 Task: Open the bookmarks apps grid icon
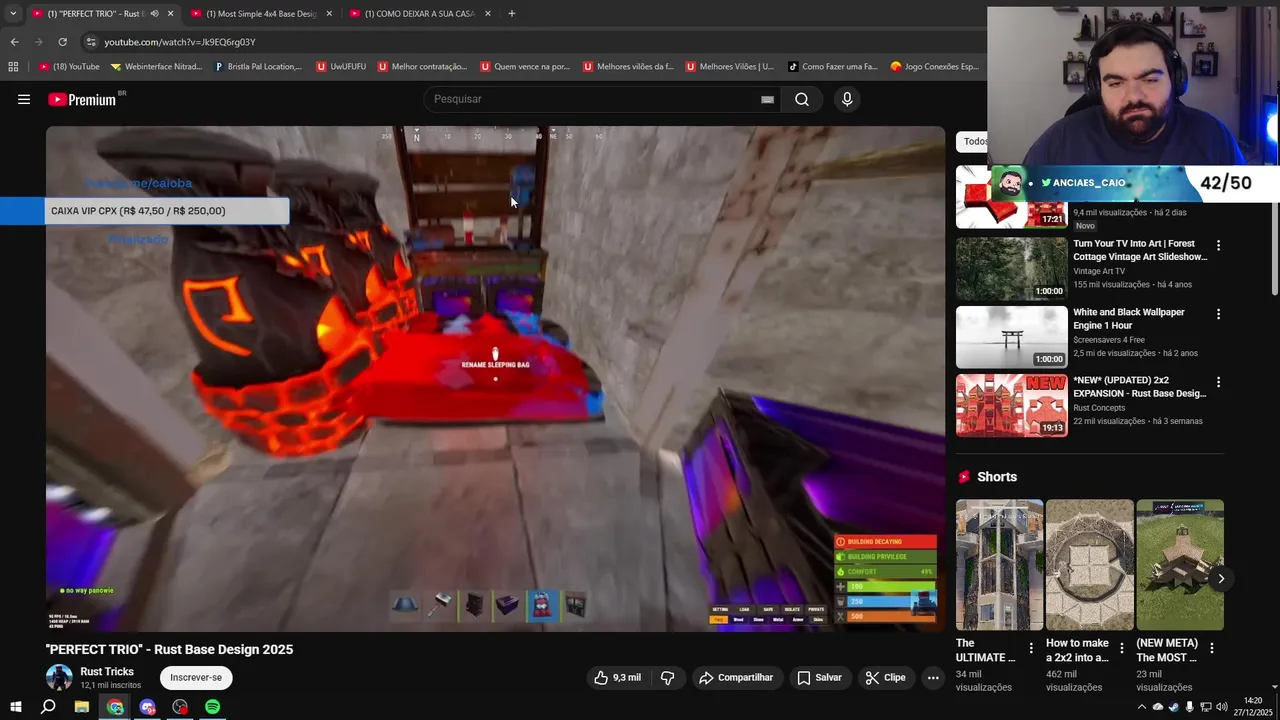(x=13, y=67)
